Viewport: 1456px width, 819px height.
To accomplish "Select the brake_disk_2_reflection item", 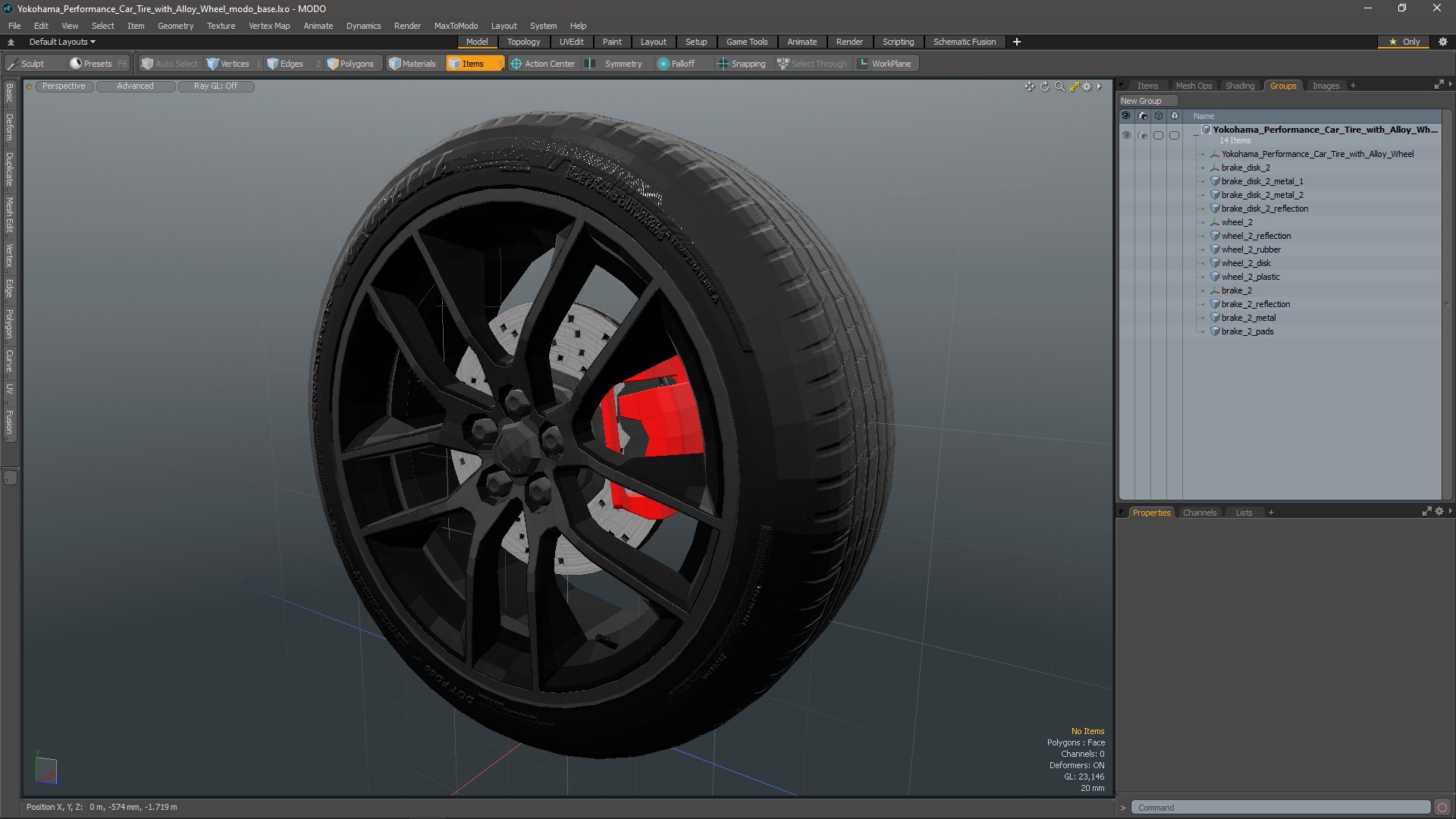I will [x=1264, y=209].
